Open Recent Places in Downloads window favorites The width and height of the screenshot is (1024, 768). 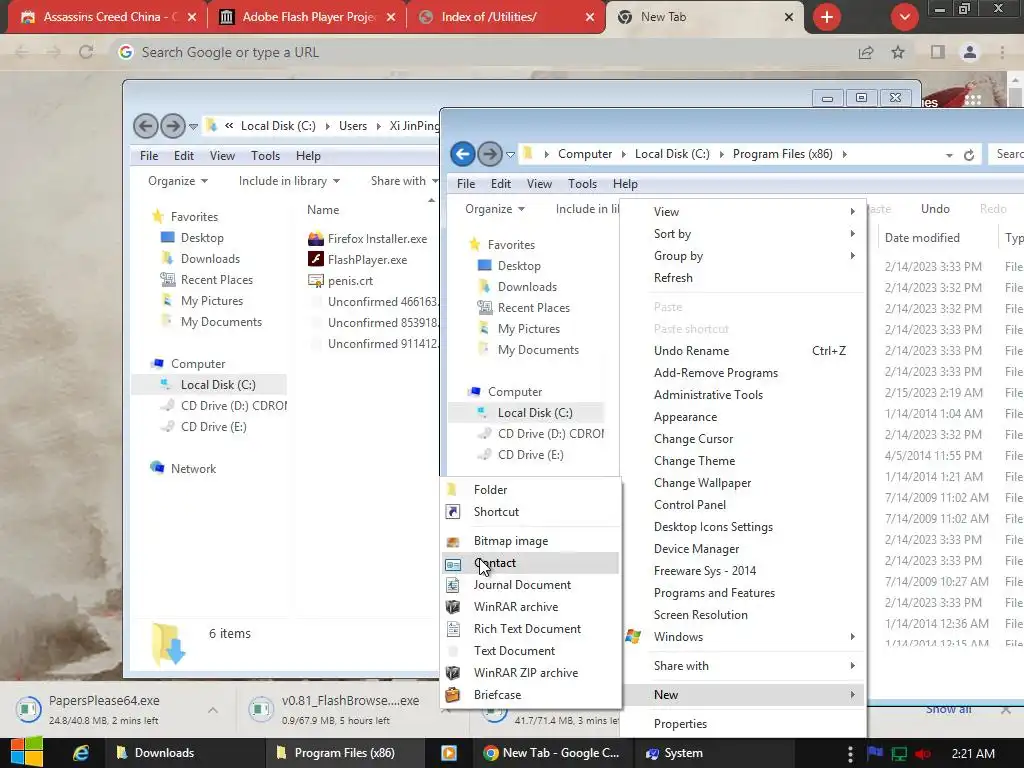click(x=206, y=280)
